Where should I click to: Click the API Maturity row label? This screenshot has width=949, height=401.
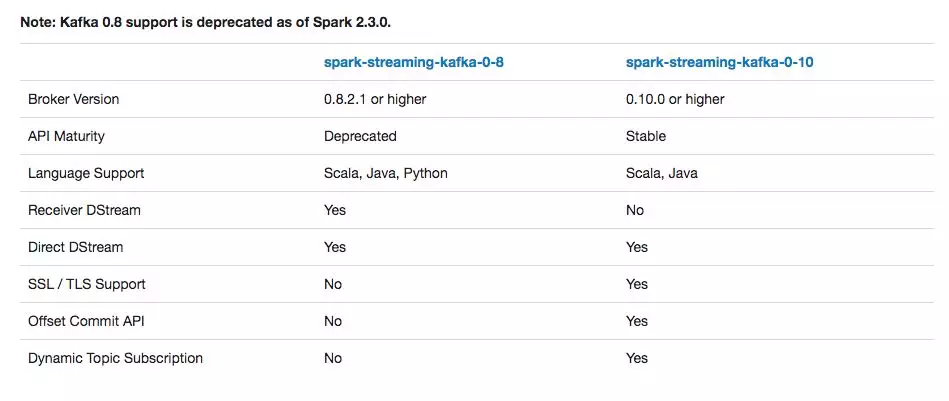pyautogui.click(x=66, y=136)
